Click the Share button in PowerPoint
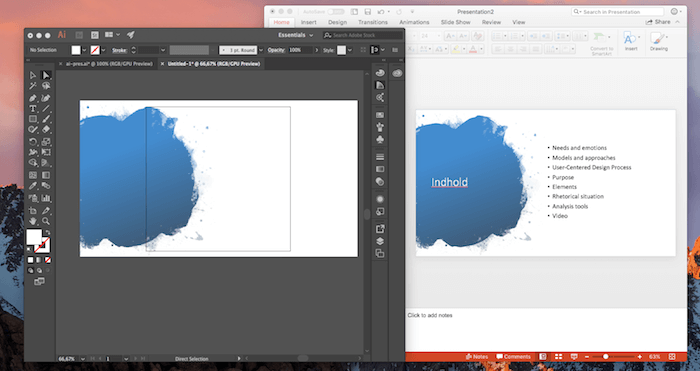Screen dimensions: 700x371 [x=658, y=22]
